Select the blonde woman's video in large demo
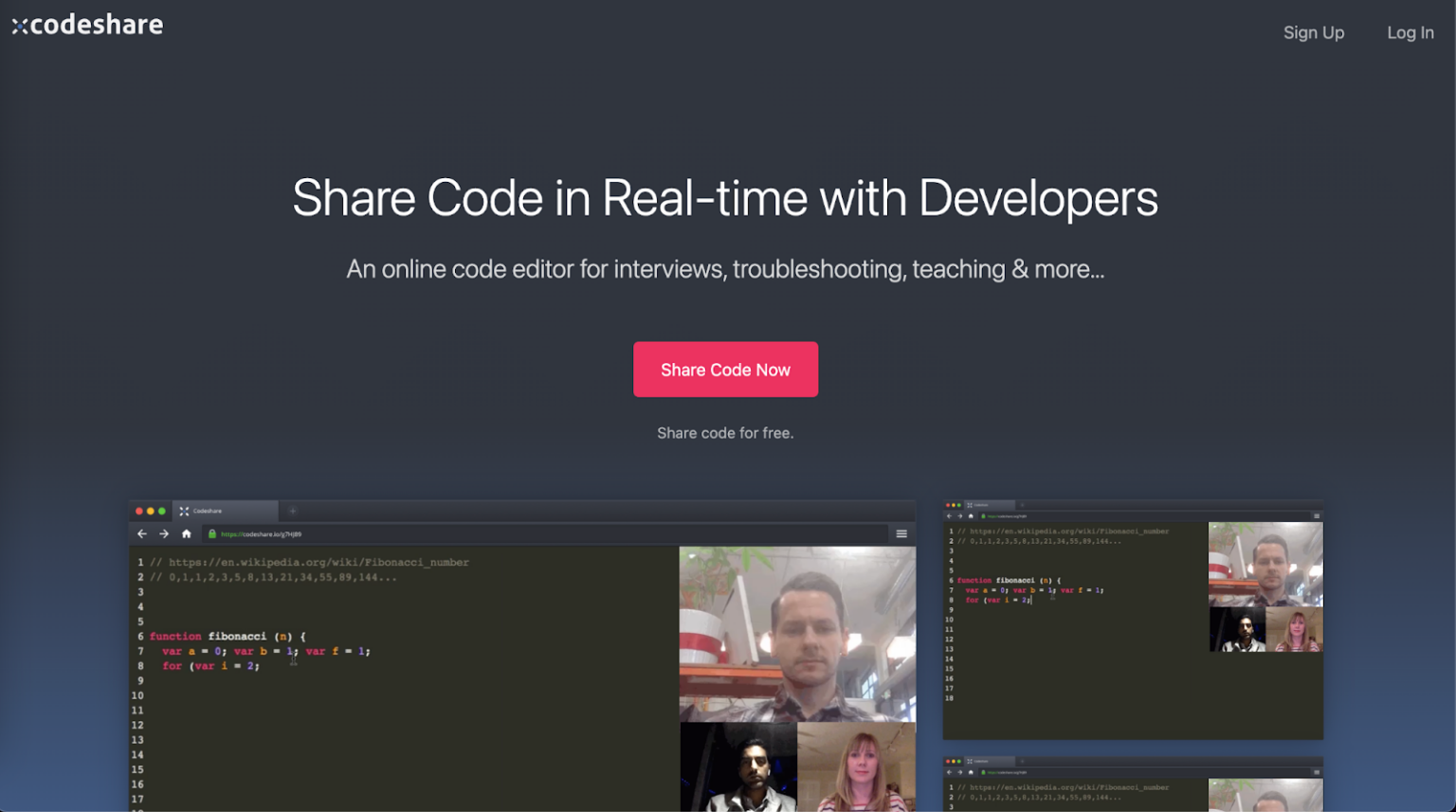1456x812 pixels. coord(856,767)
